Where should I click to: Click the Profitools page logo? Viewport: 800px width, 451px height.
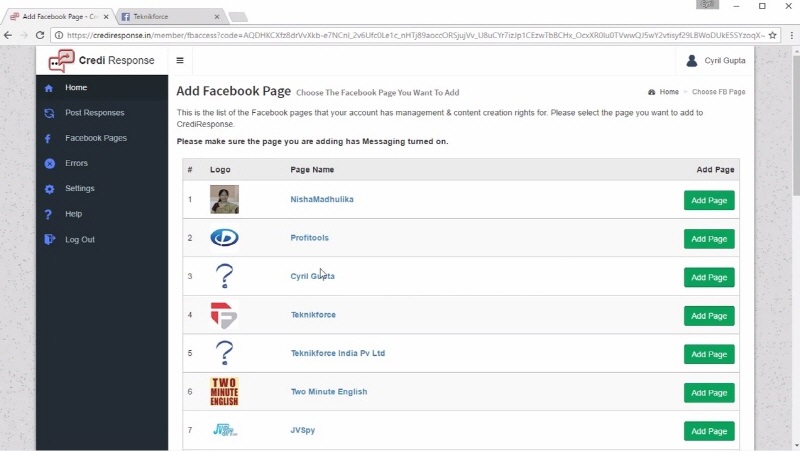click(224, 238)
